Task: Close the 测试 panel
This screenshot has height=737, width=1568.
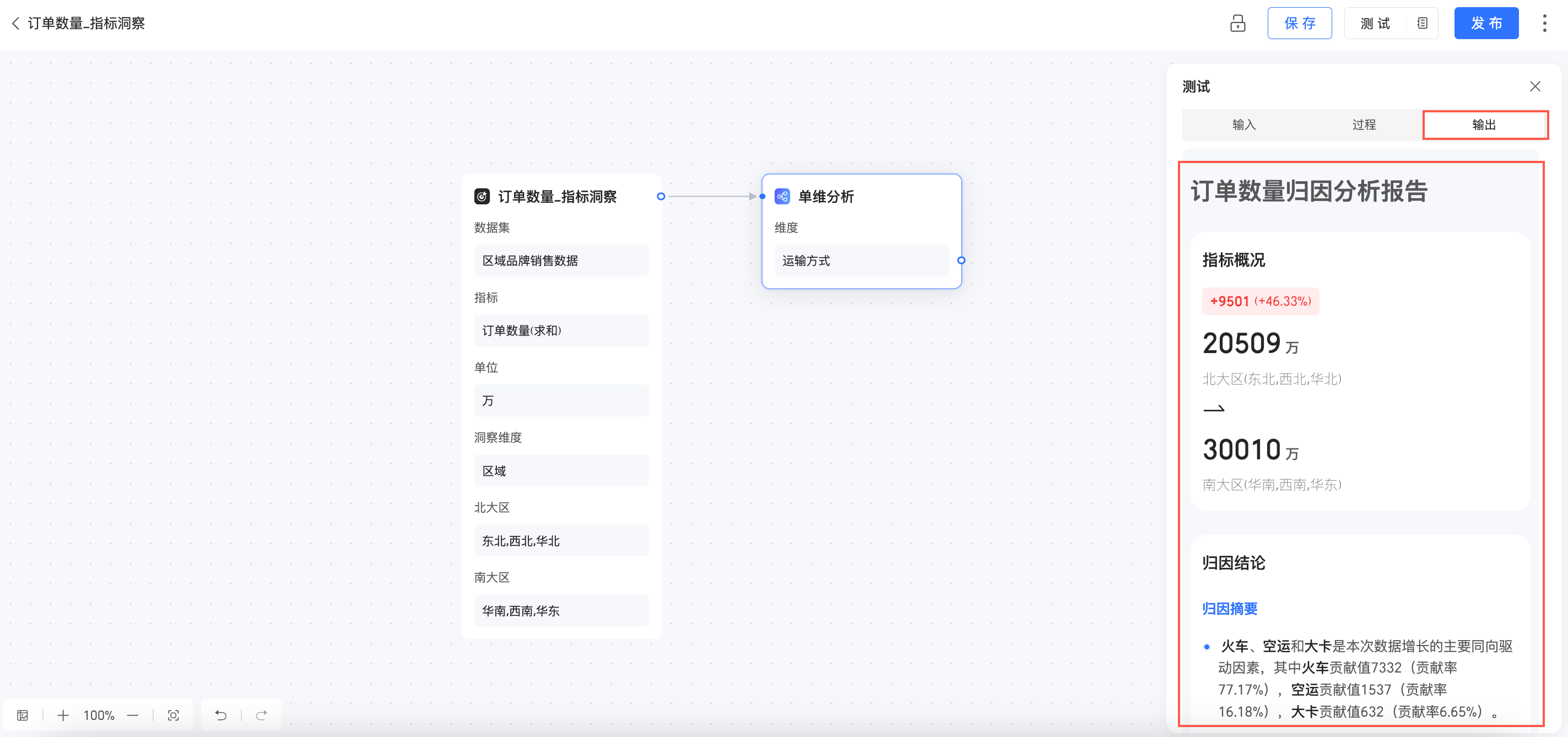Action: point(1534,86)
